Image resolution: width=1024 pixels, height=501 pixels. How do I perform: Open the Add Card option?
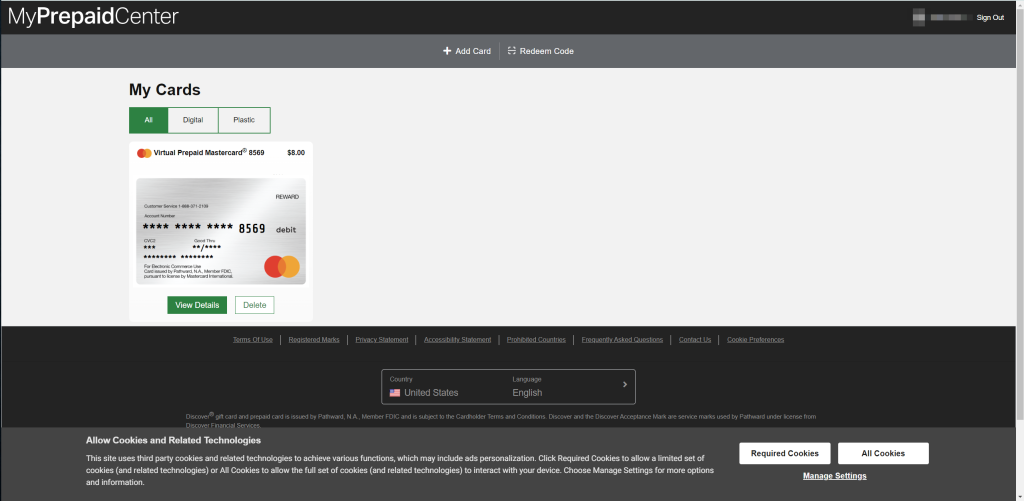[467, 51]
